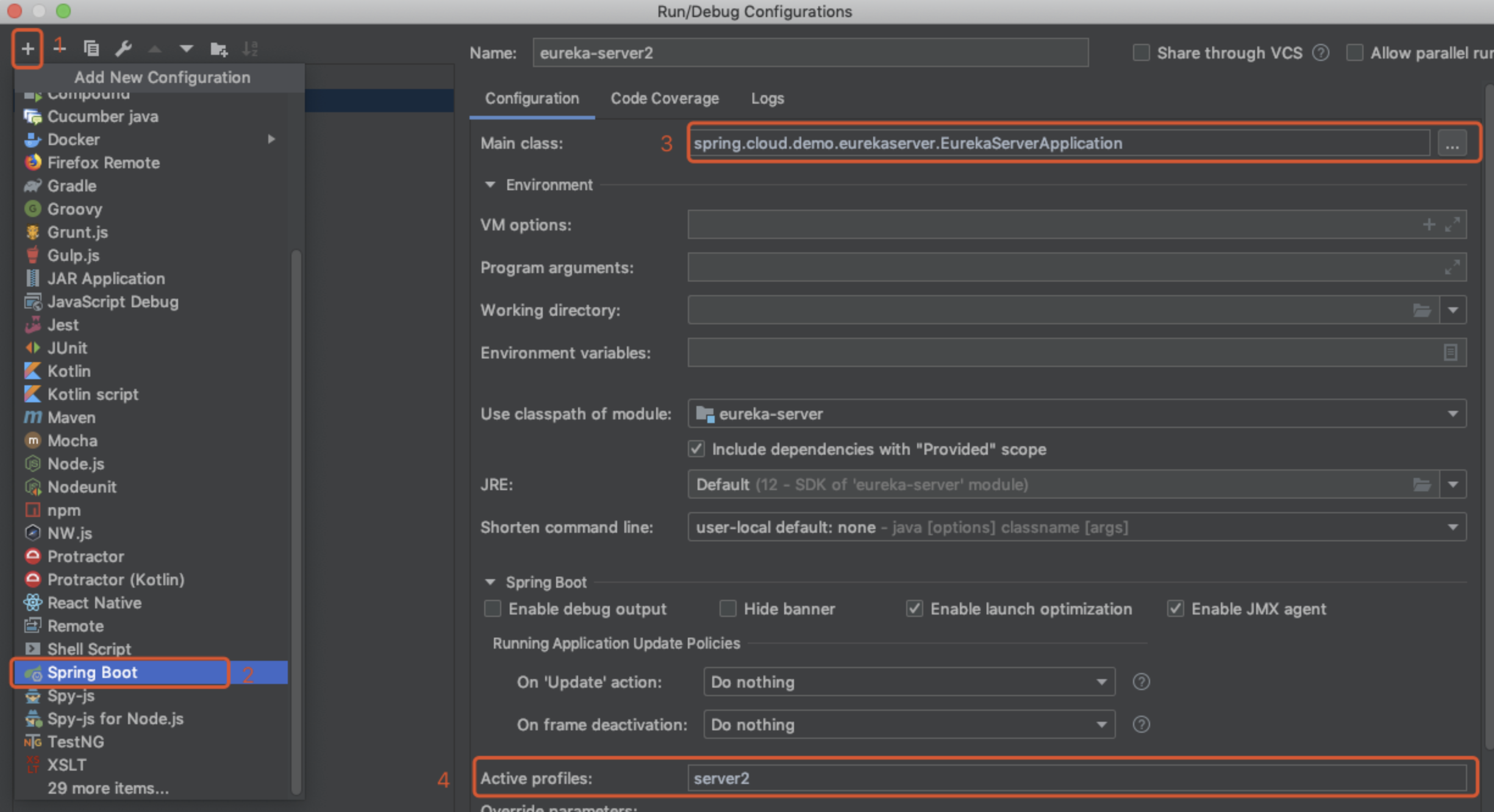Enable debug output checkbox
1494x812 pixels.
[x=492, y=609]
